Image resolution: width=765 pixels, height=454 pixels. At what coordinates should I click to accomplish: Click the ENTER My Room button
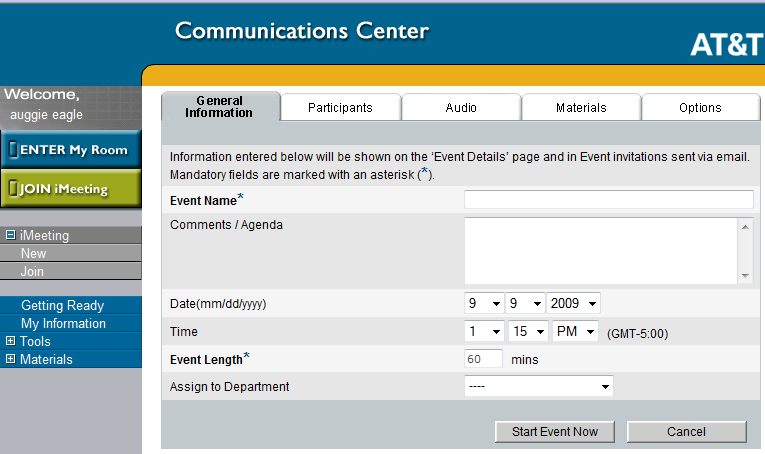(71, 149)
